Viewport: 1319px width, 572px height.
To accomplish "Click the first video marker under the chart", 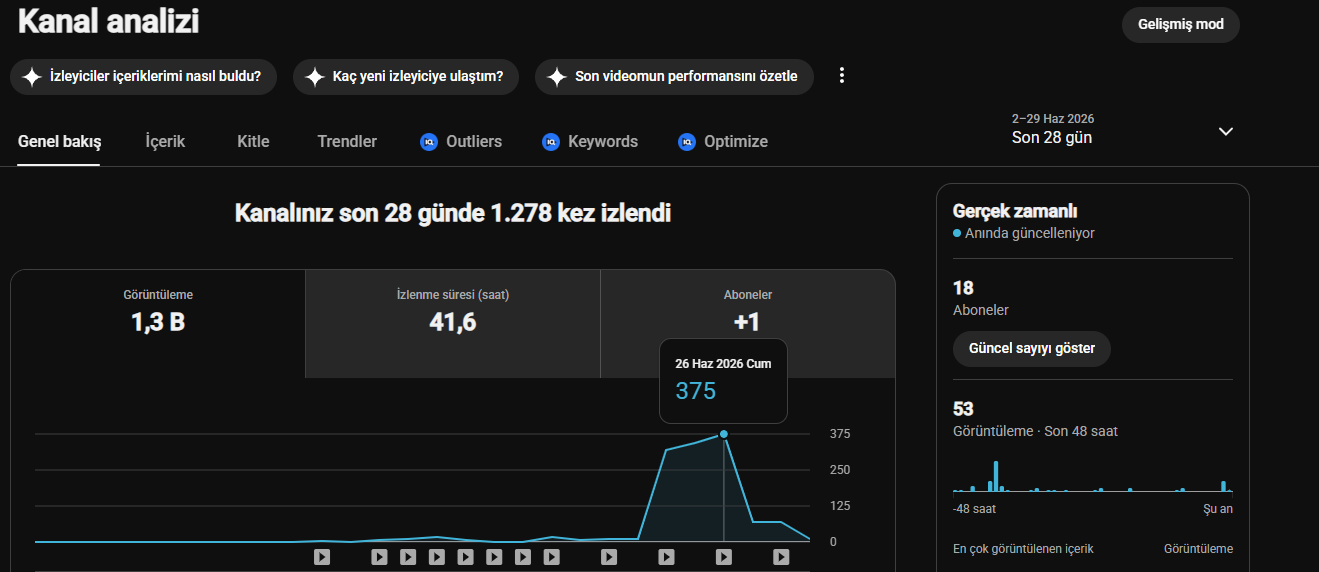I will [322, 556].
